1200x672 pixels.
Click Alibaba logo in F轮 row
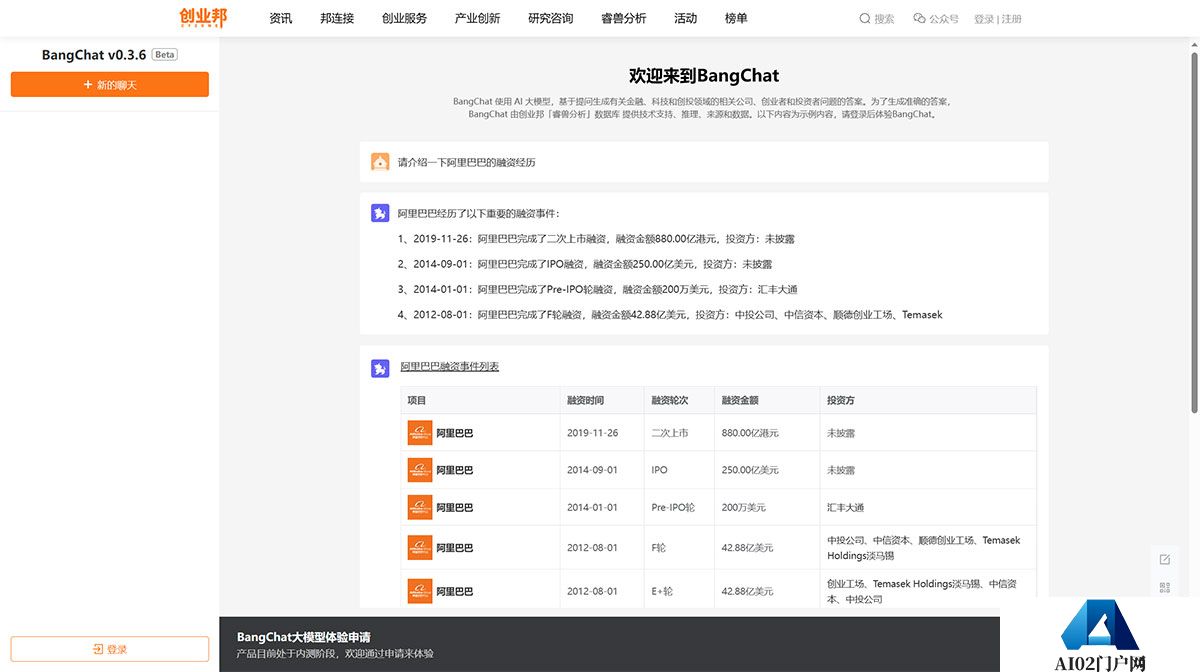tap(420, 548)
